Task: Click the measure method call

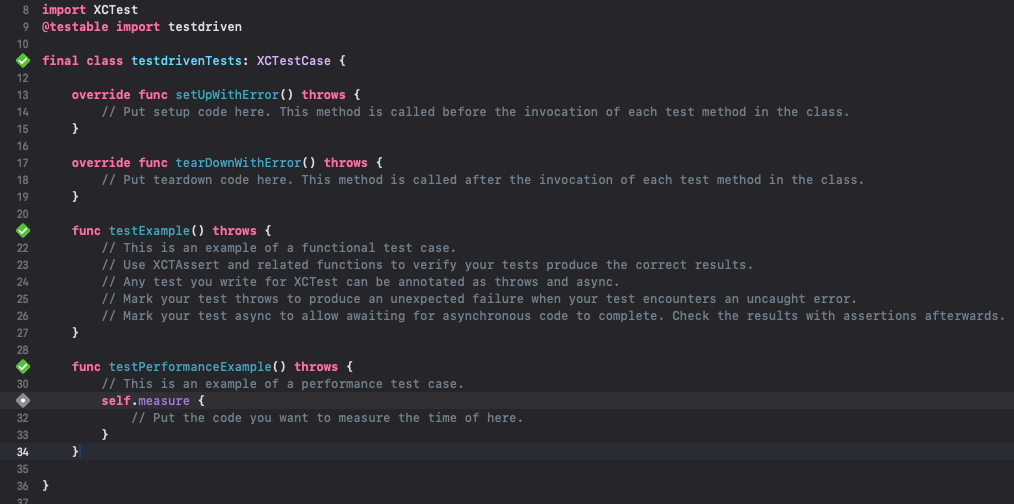Action: click(164, 400)
